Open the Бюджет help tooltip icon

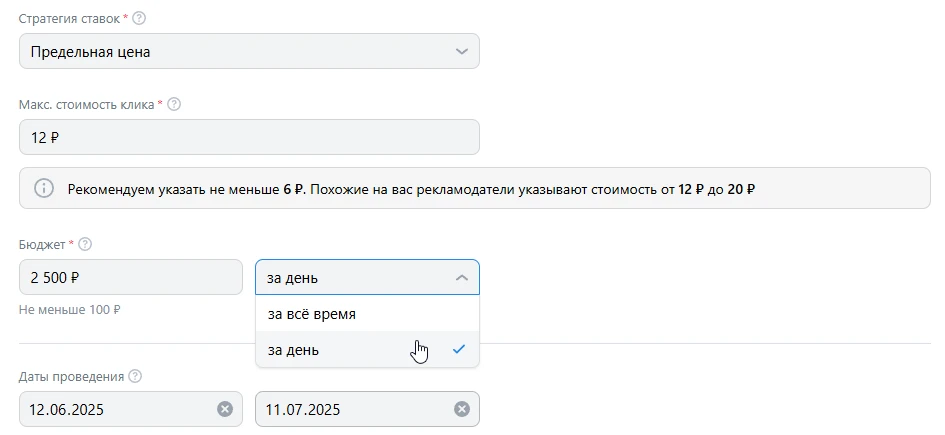(x=85, y=244)
